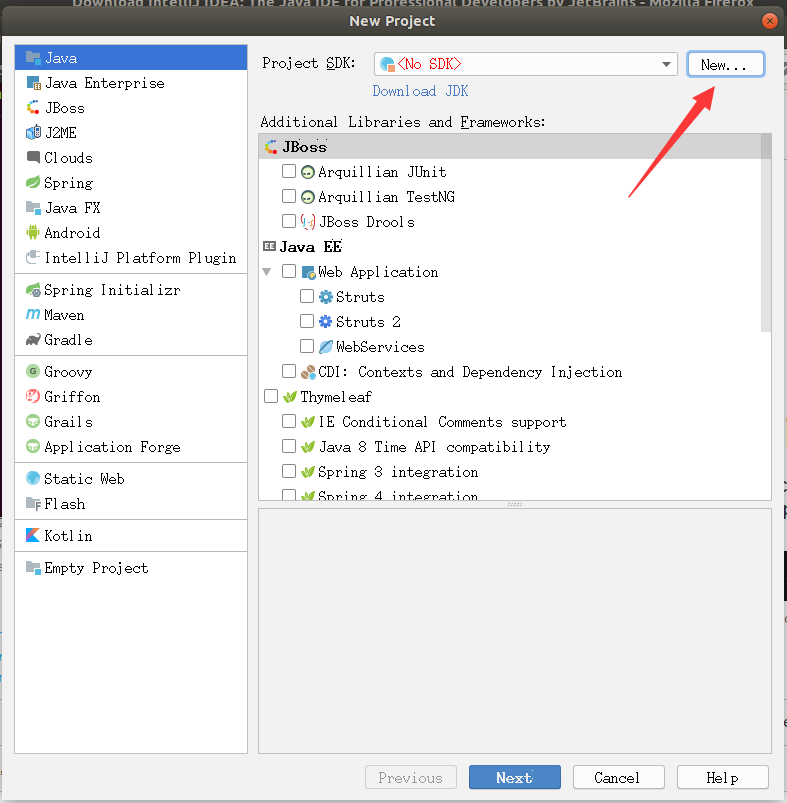The image size is (787, 803).
Task: Enable the WebServices checkbox
Action: coord(307,346)
